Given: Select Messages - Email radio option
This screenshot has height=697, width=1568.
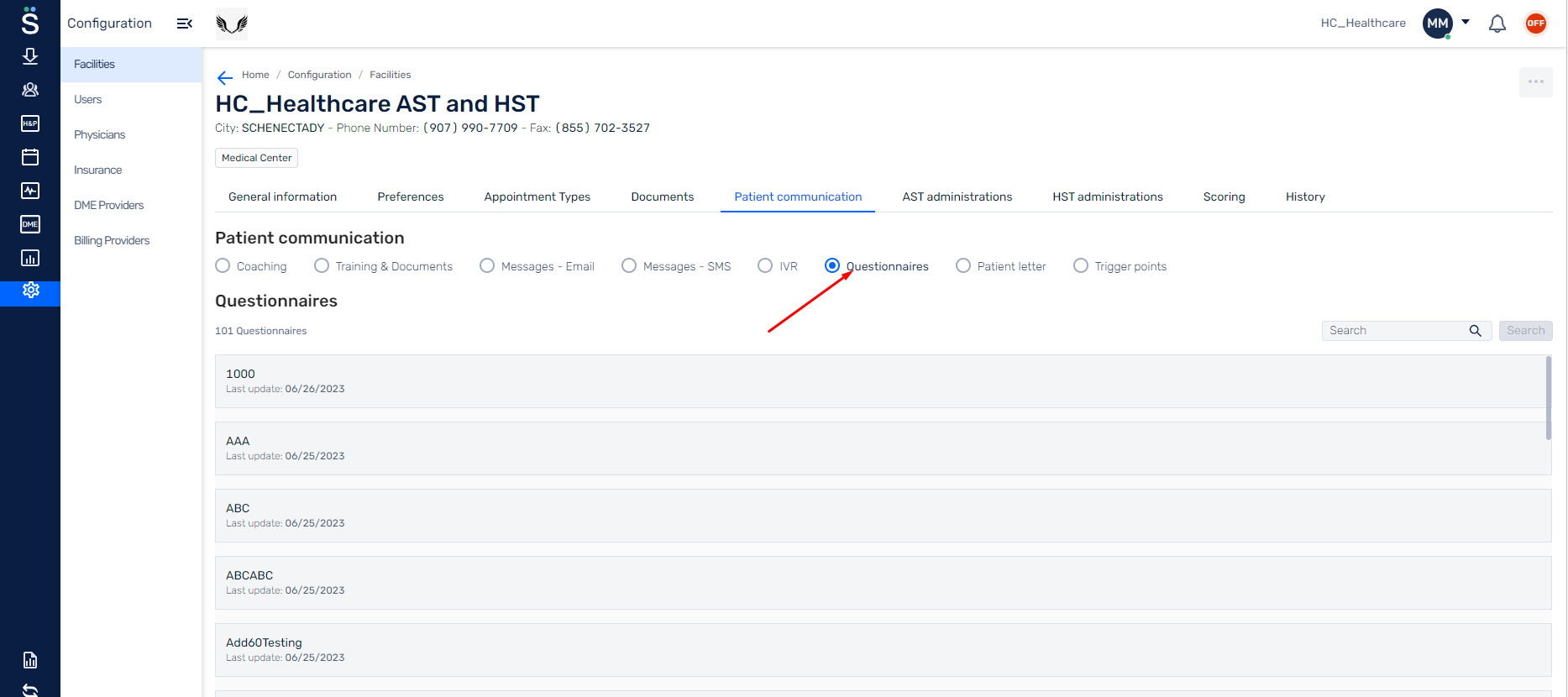Looking at the screenshot, I should (487, 265).
